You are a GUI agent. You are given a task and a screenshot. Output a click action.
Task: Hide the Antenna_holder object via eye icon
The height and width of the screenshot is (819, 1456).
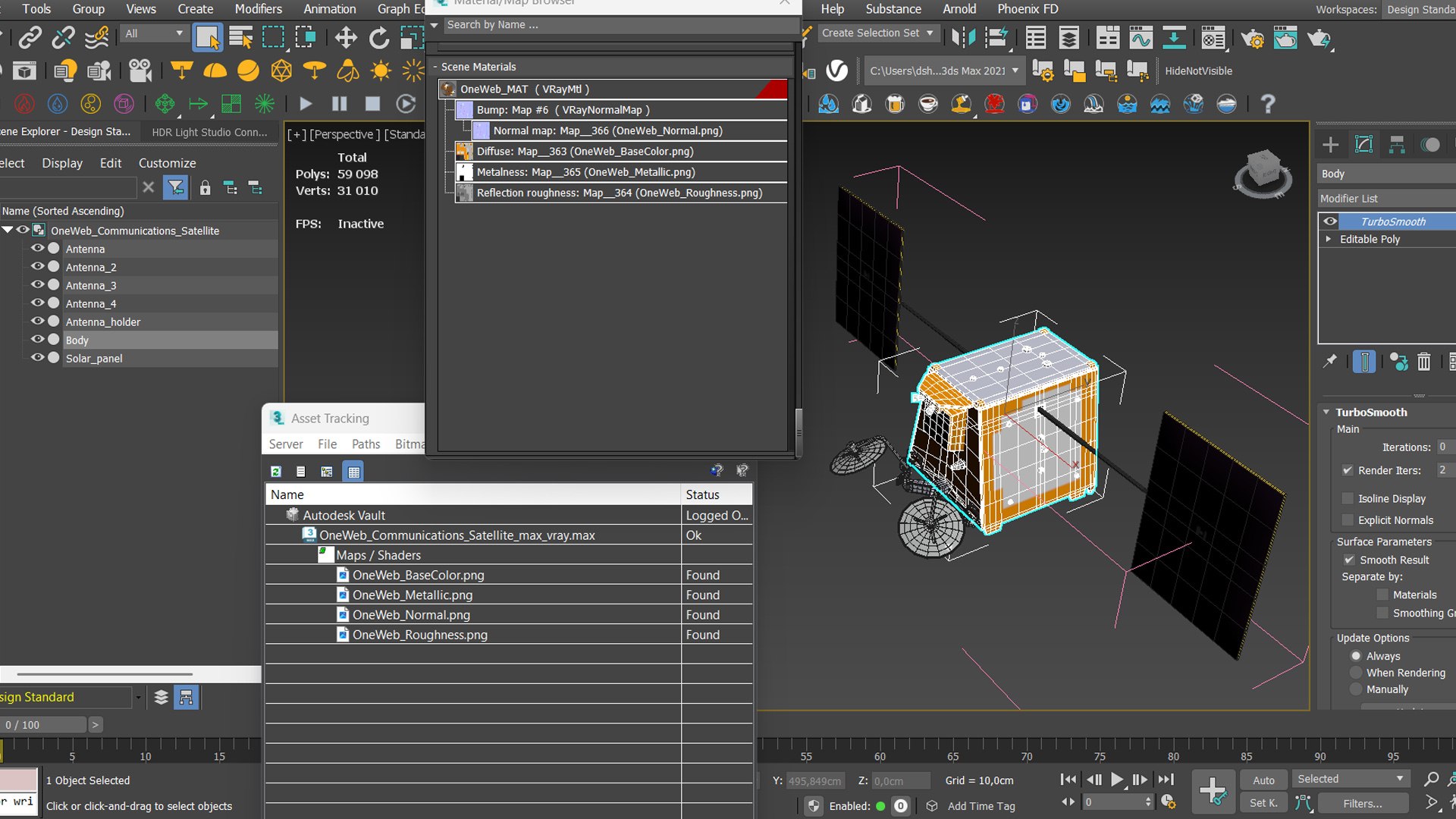pyautogui.click(x=36, y=322)
